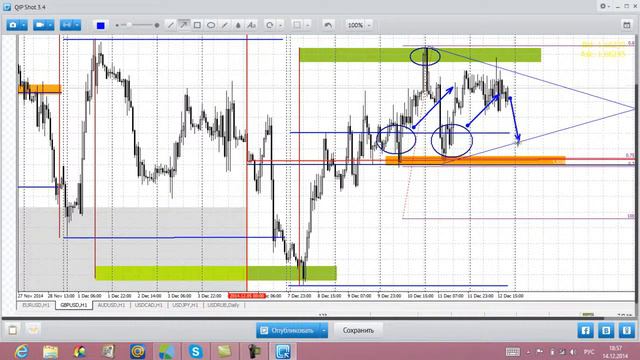The height and width of the screenshot is (360, 640).
Task: Open QIP Shot settings gear menu
Action: coord(604,6)
